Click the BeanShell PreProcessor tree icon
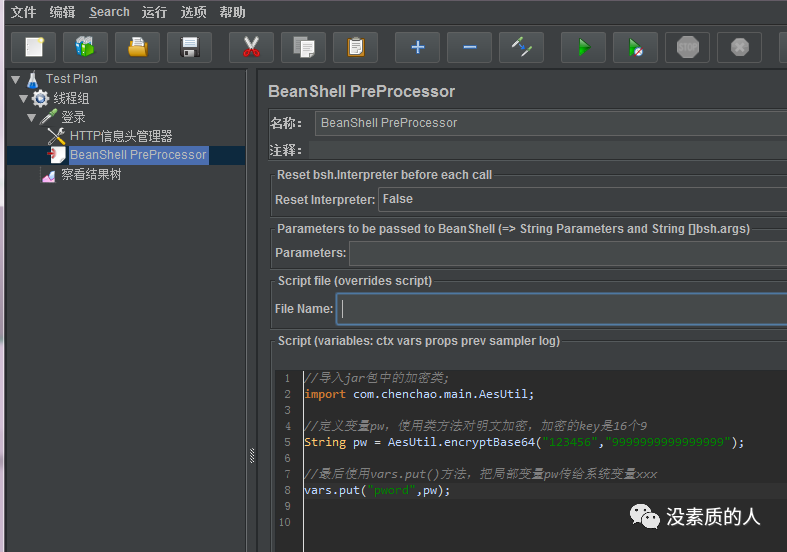787x552 pixels. tap(57, 155)
